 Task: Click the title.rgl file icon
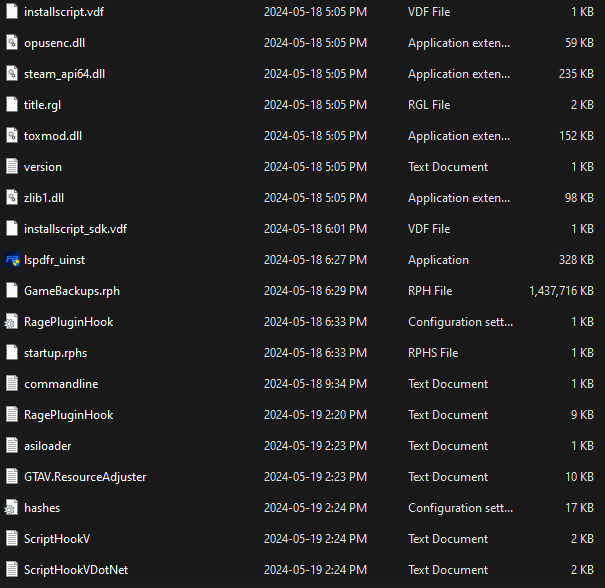click(x=12, y=105)
